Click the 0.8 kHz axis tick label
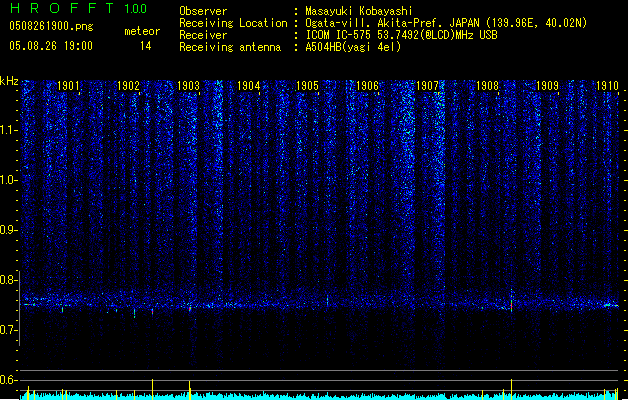 point(8,280)
